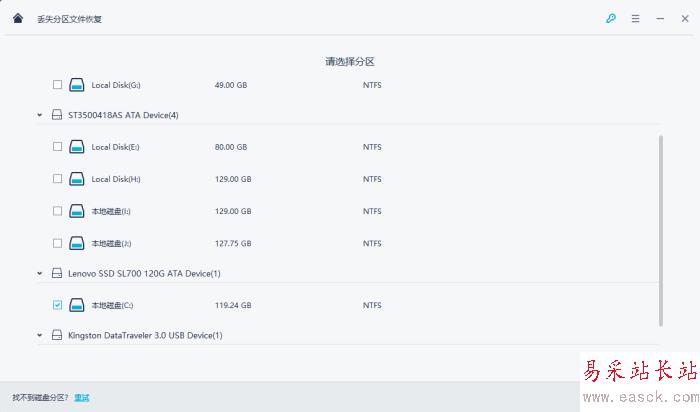
Task: Select the Kingston DataTraveler 3.0 USB Device
Action: 145,335
